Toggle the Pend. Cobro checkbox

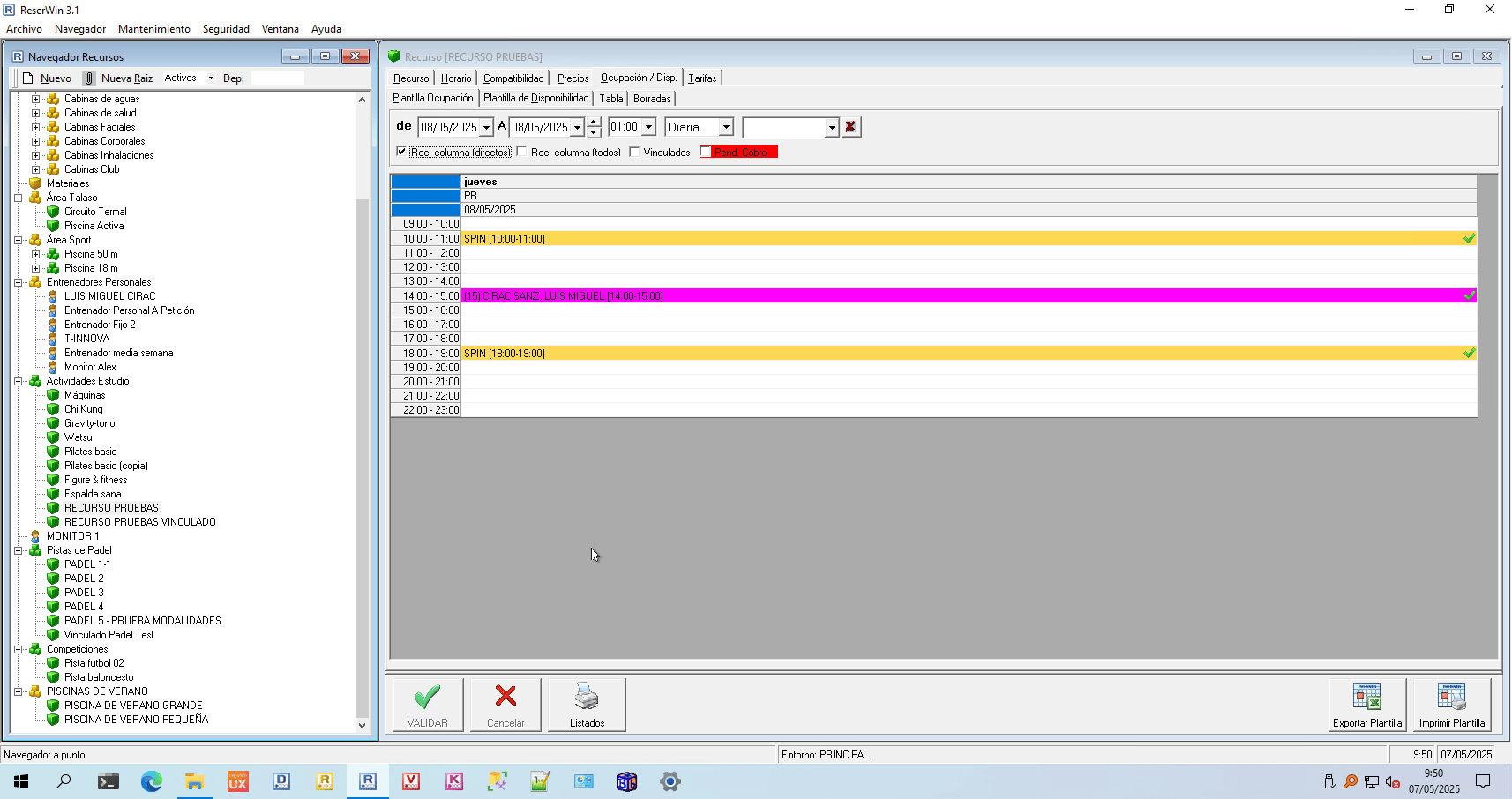(706, 152)
